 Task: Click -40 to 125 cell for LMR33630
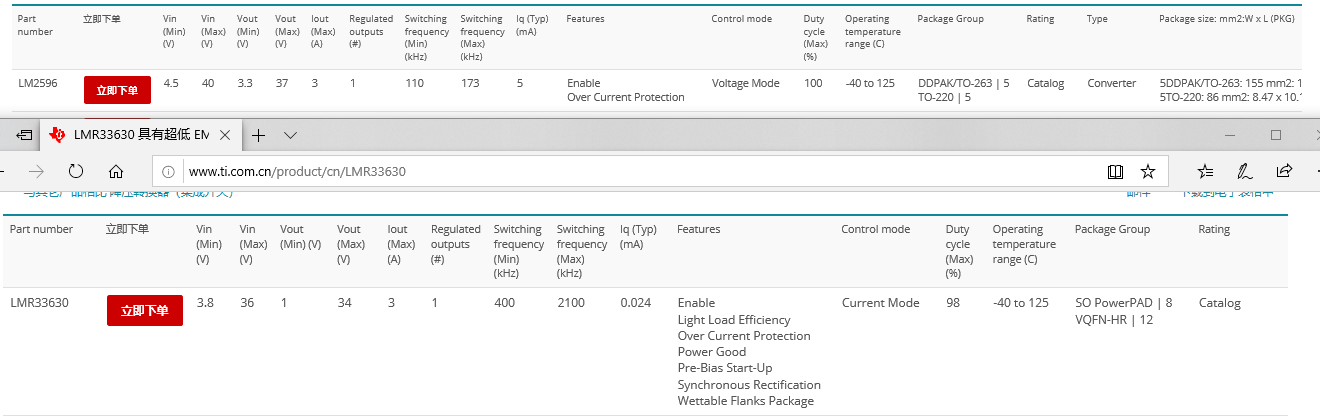tap(1020, 303)
